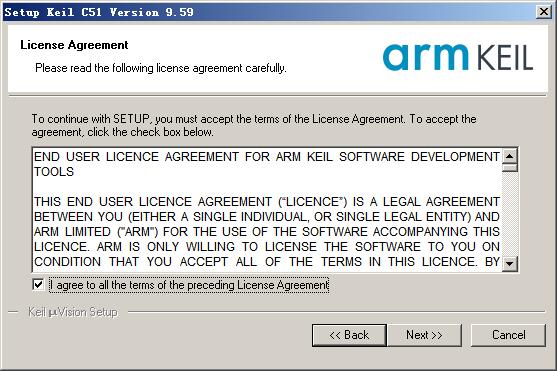Click the empty scrollbar track below thumb

(x=510, y=214)
